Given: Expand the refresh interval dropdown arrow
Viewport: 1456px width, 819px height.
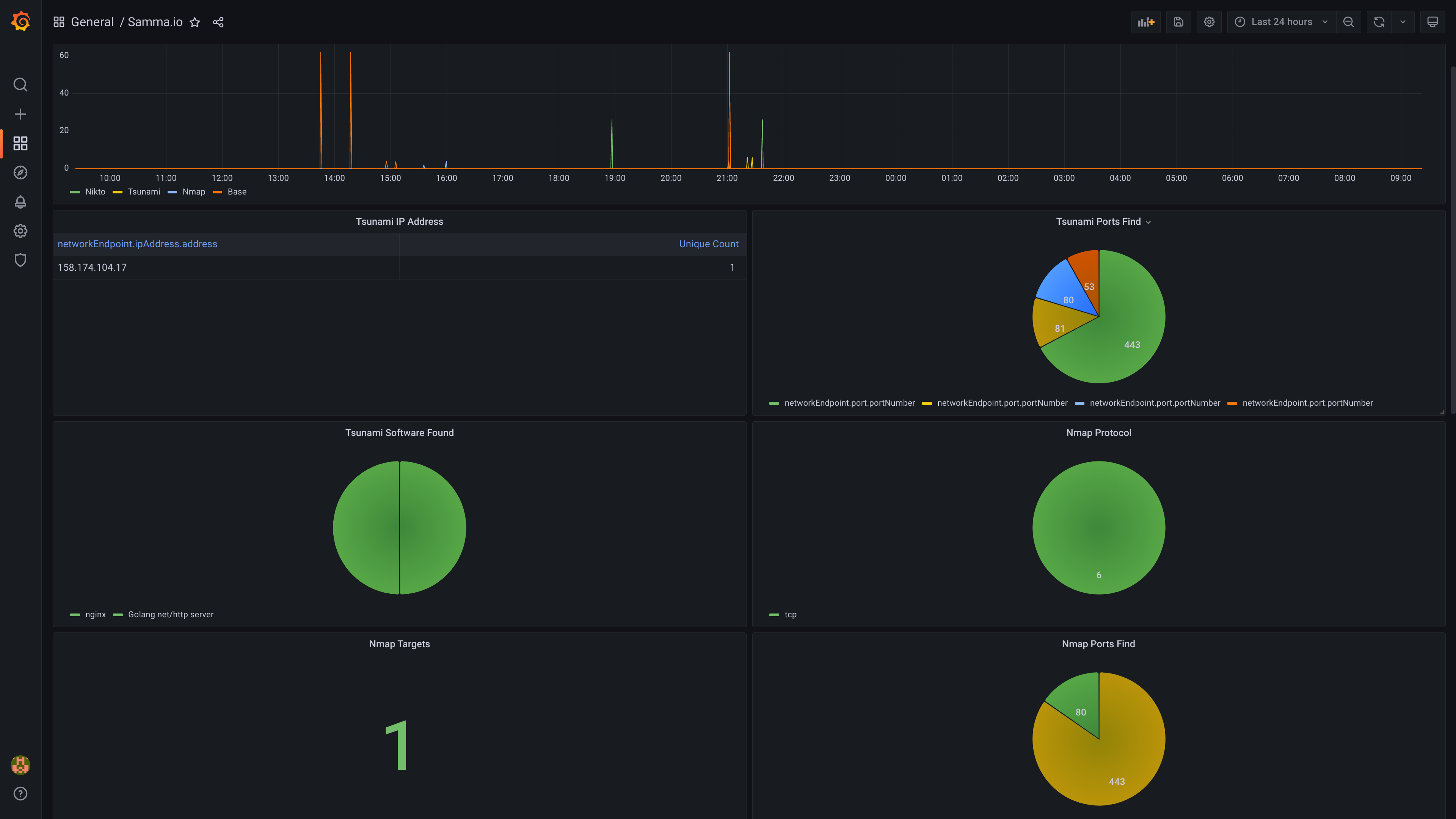Looking at the screenshot, I should [1403, 22].
